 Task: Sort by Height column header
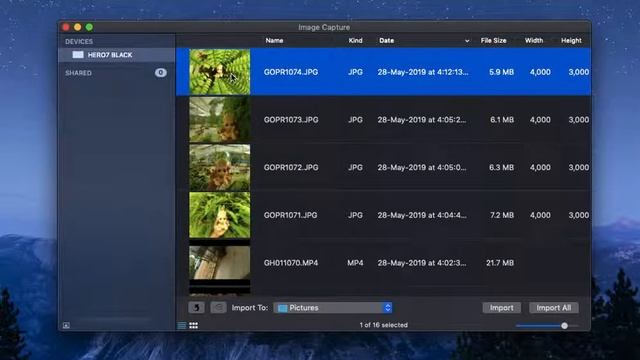pos(571,40)
